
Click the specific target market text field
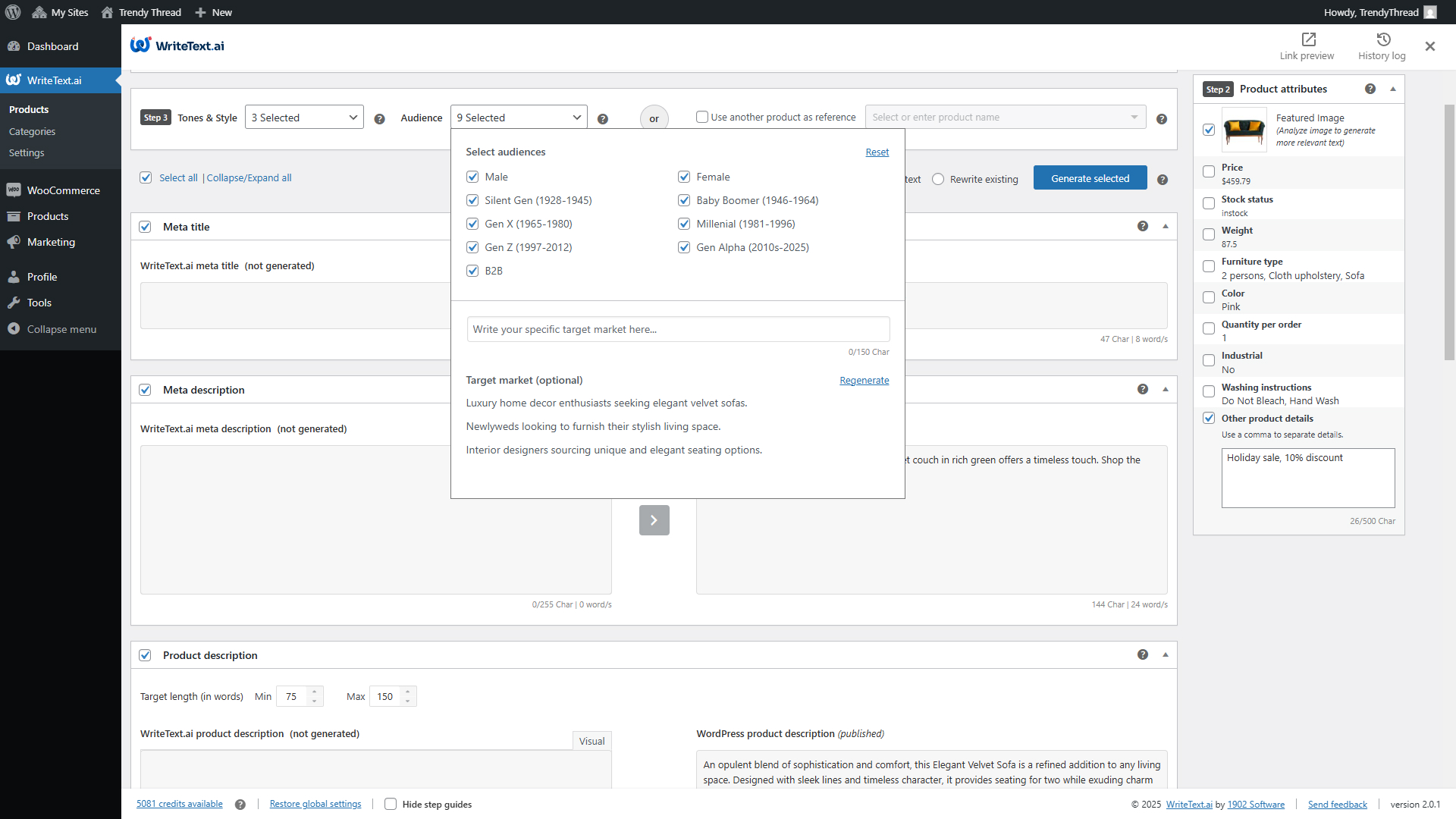tap(678, 329)
